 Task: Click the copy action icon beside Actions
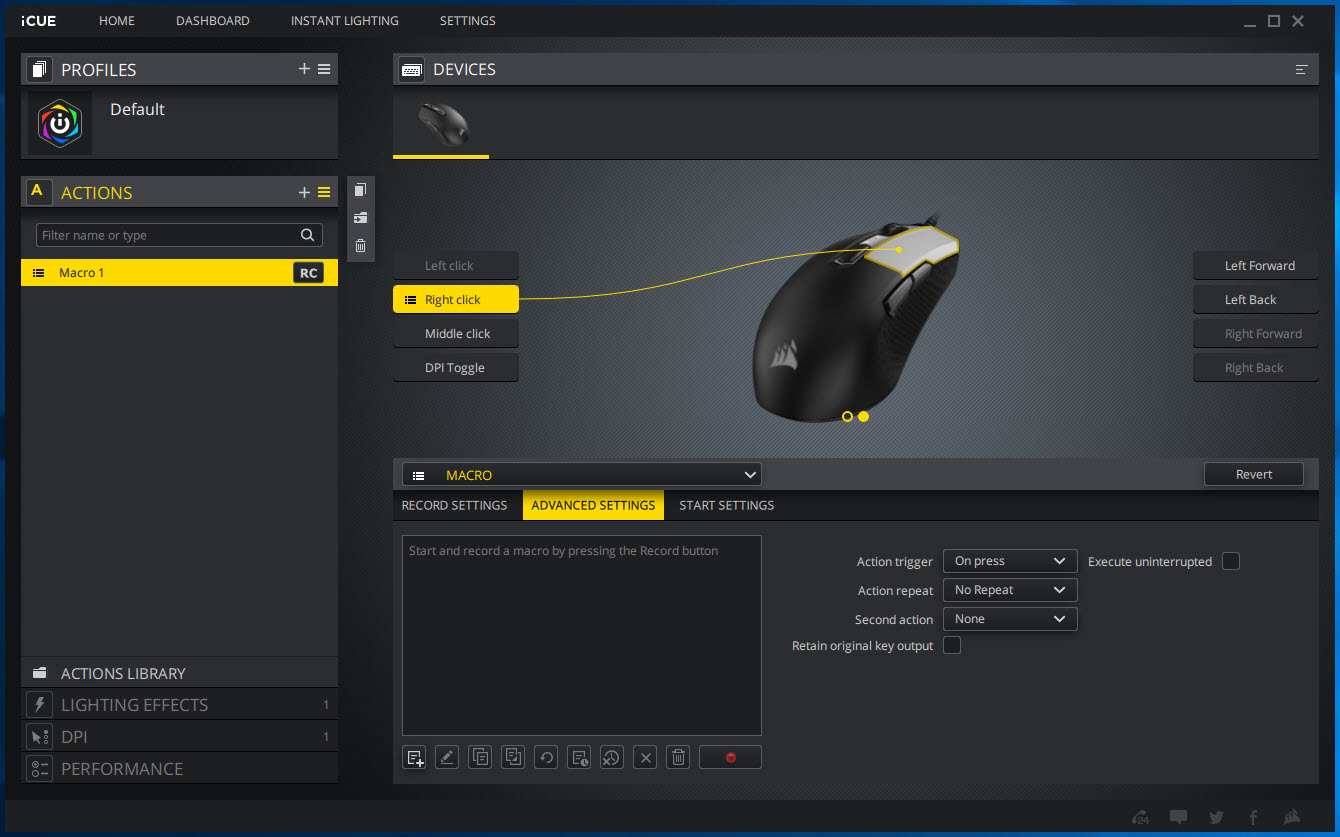(361, 189)
